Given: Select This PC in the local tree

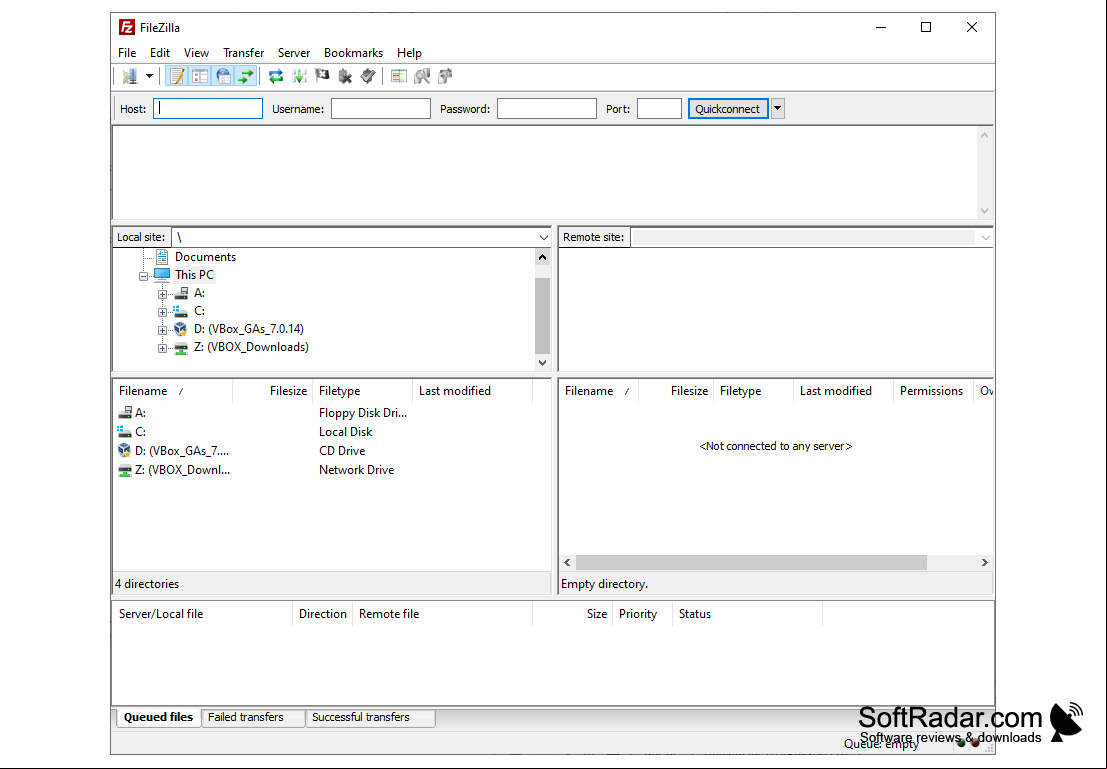Looking at the screenshot, I should (x=194, y=275).
